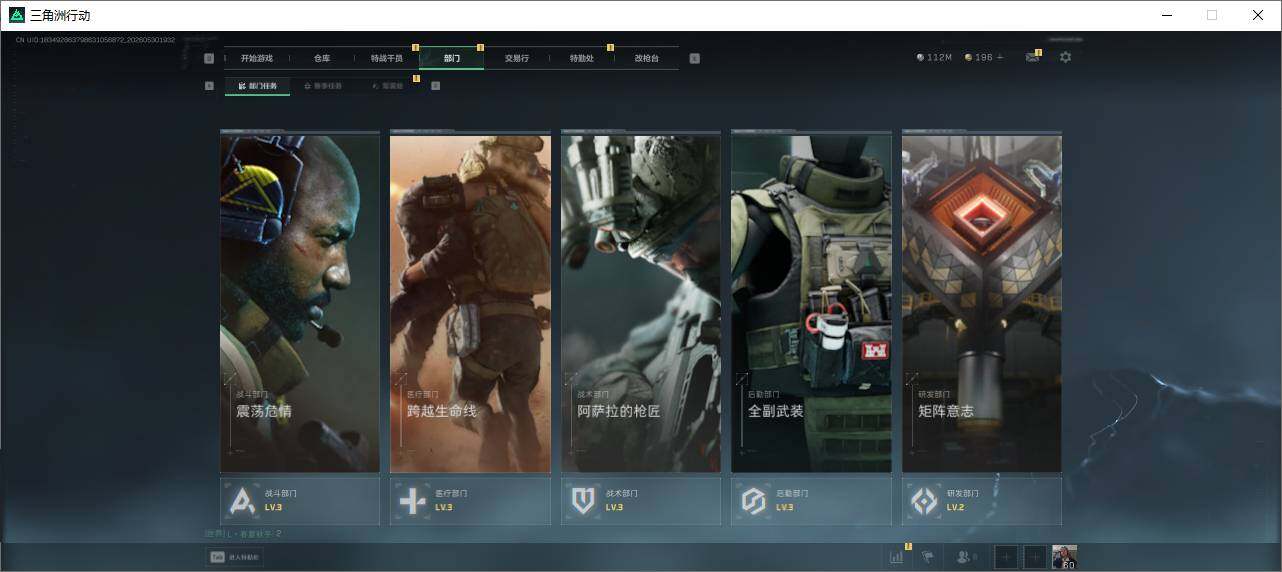Click the logistics department hexagon emblem icon
Image resolution: width=1282 pixels, height=572 pixels.
tap(753, 501)
